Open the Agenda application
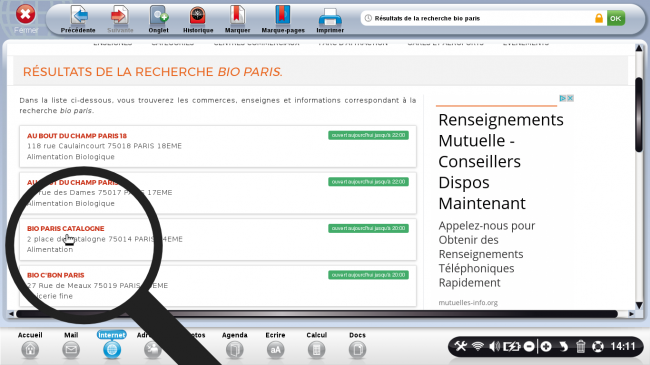Screen dimensions: 650x365 [x=235, y=345]
